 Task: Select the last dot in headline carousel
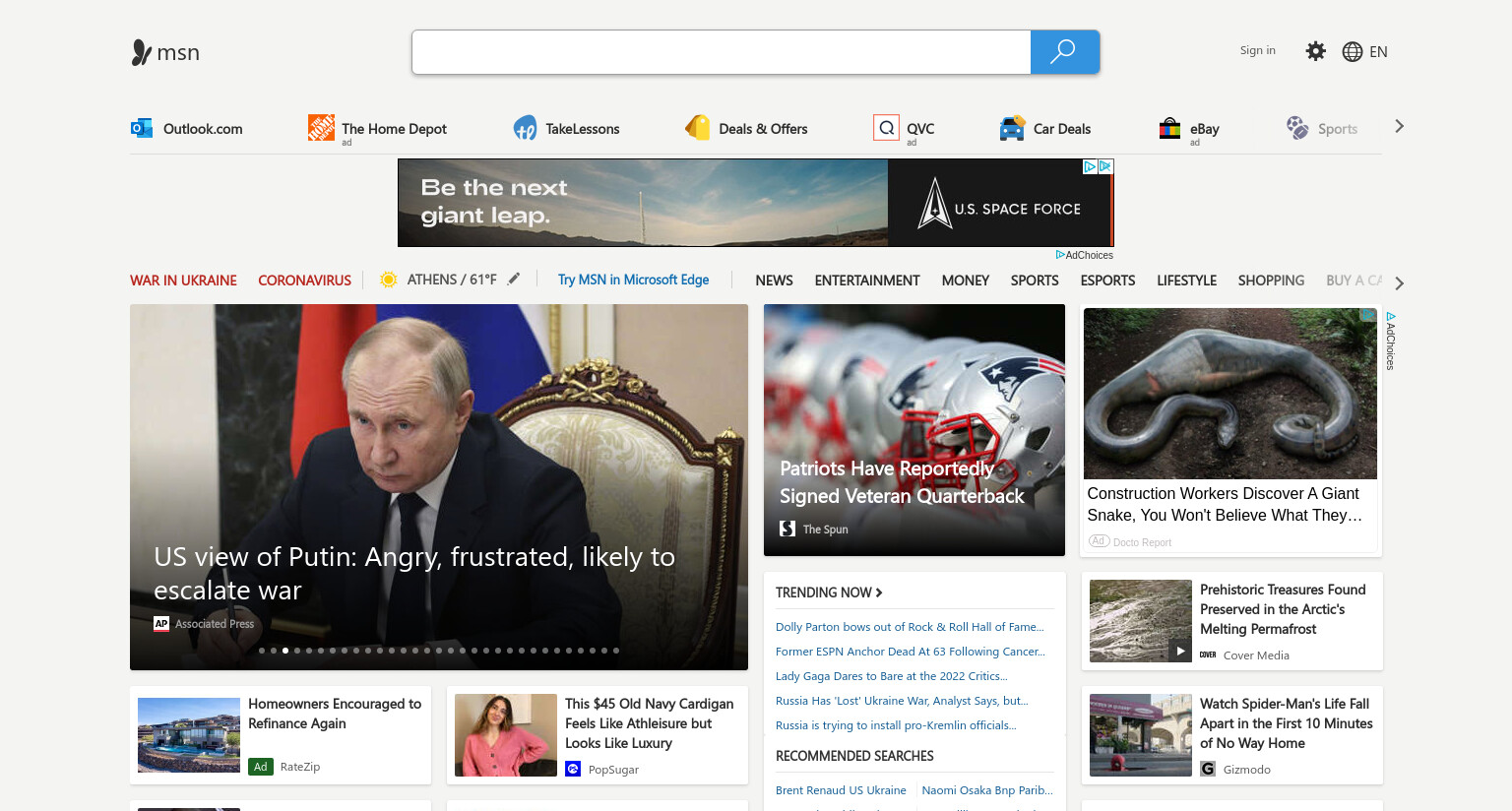[616, 651]
